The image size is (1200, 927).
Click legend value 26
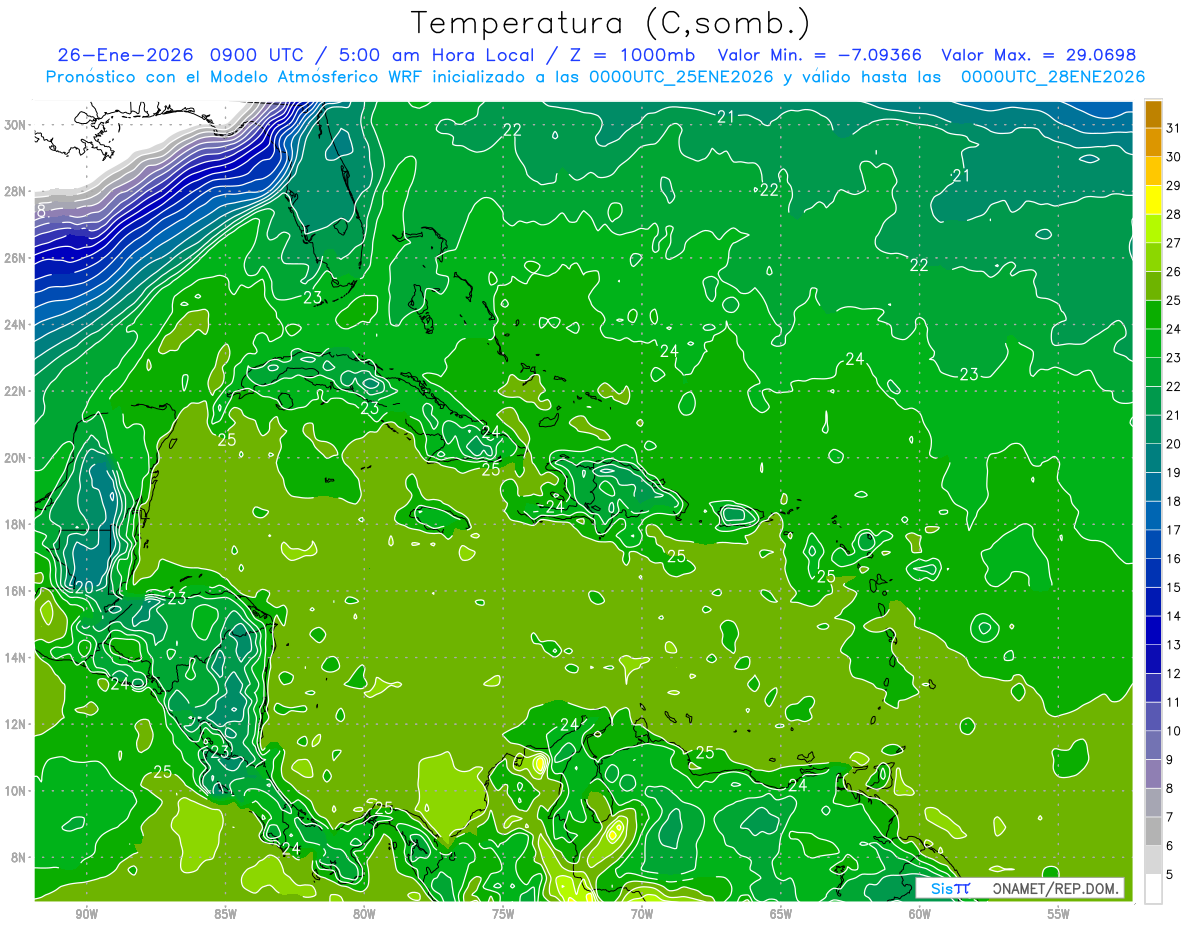[x=1174, y=271]
